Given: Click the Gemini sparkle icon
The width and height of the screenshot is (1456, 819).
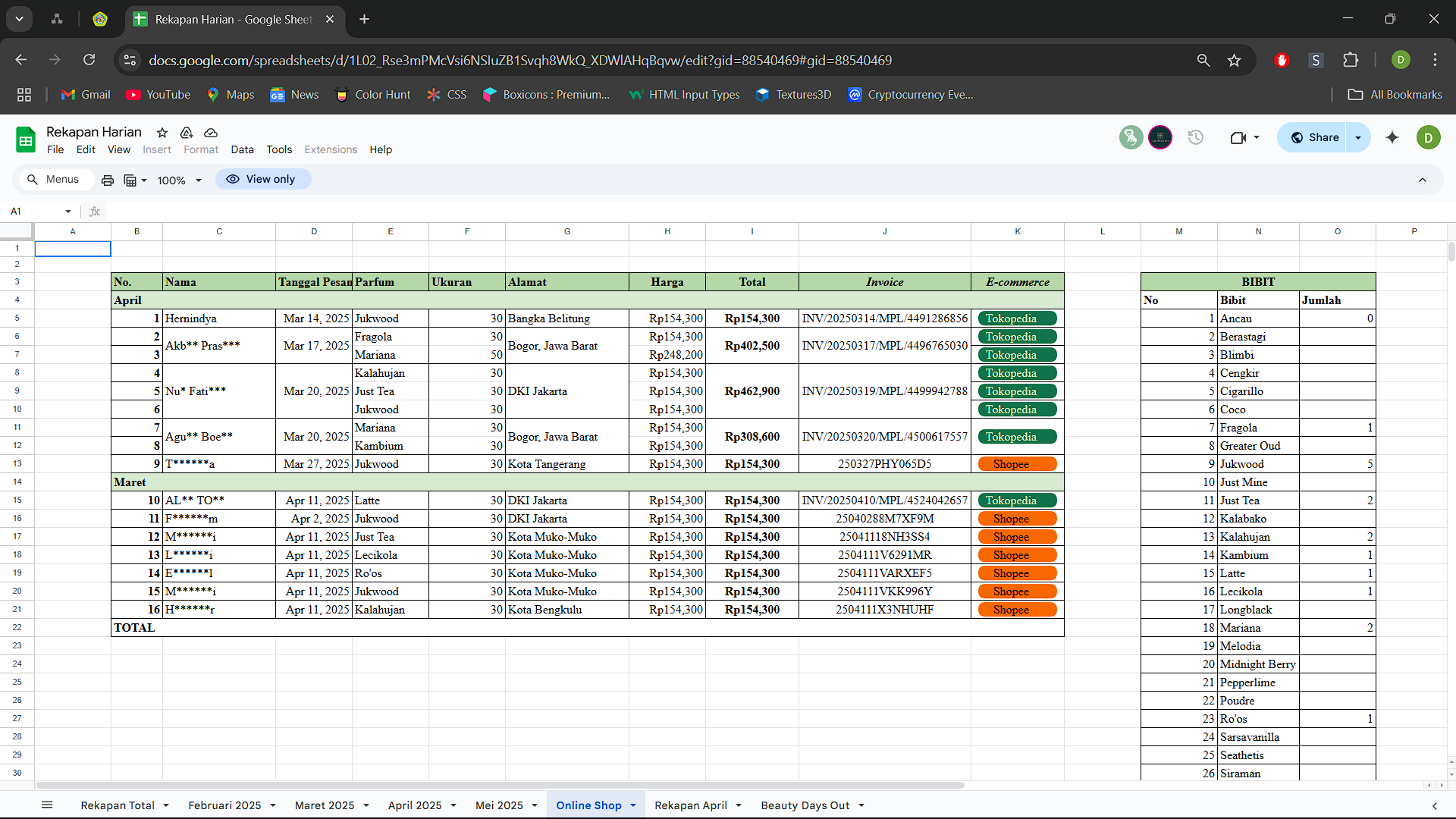Looking at the screenshot, I should point(1392,137).
